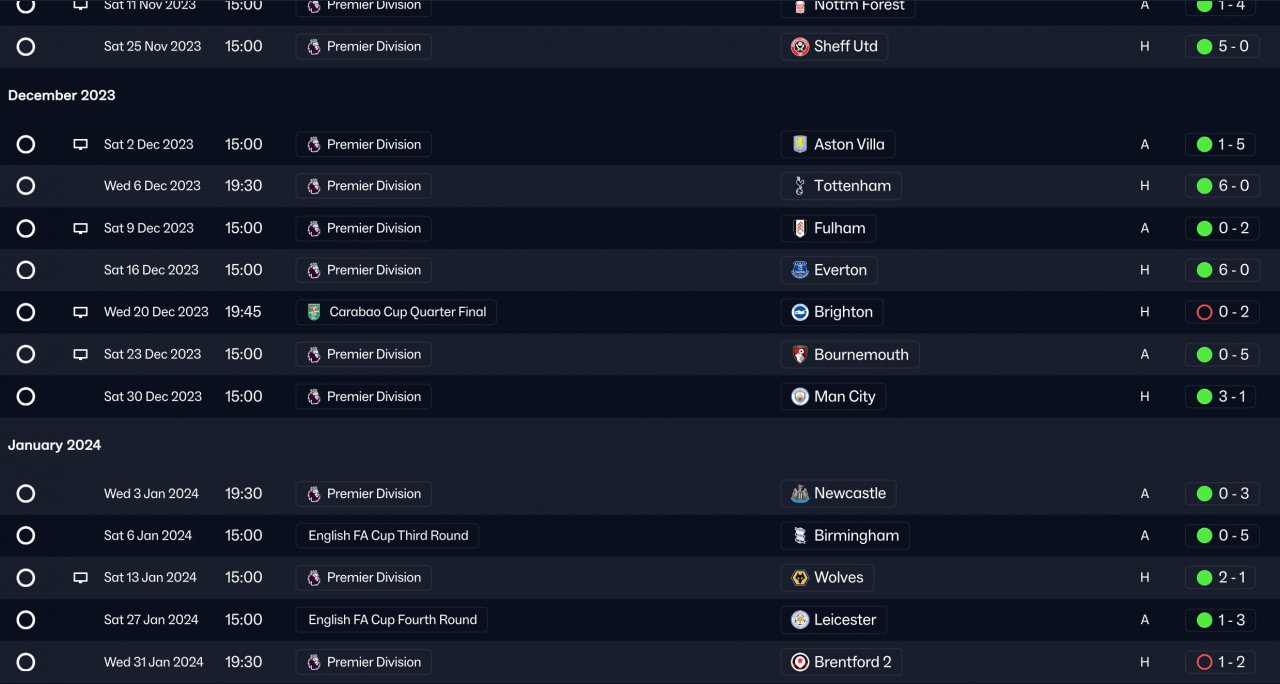Click the December 2023 section heading
The image size is (1280, 684).
62,95
